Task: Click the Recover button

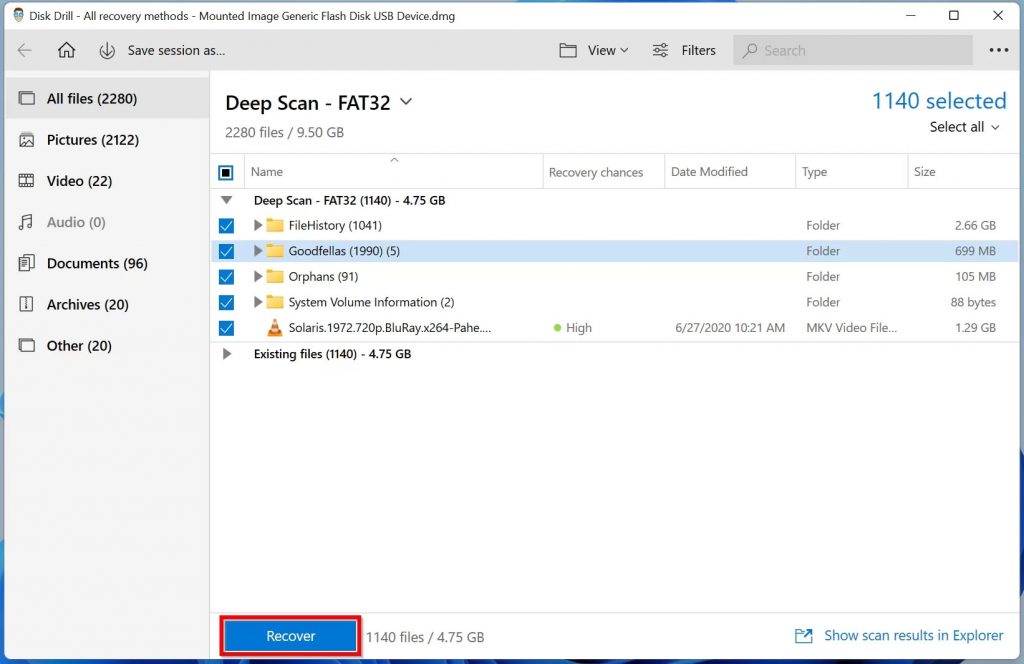Action: 289,635
